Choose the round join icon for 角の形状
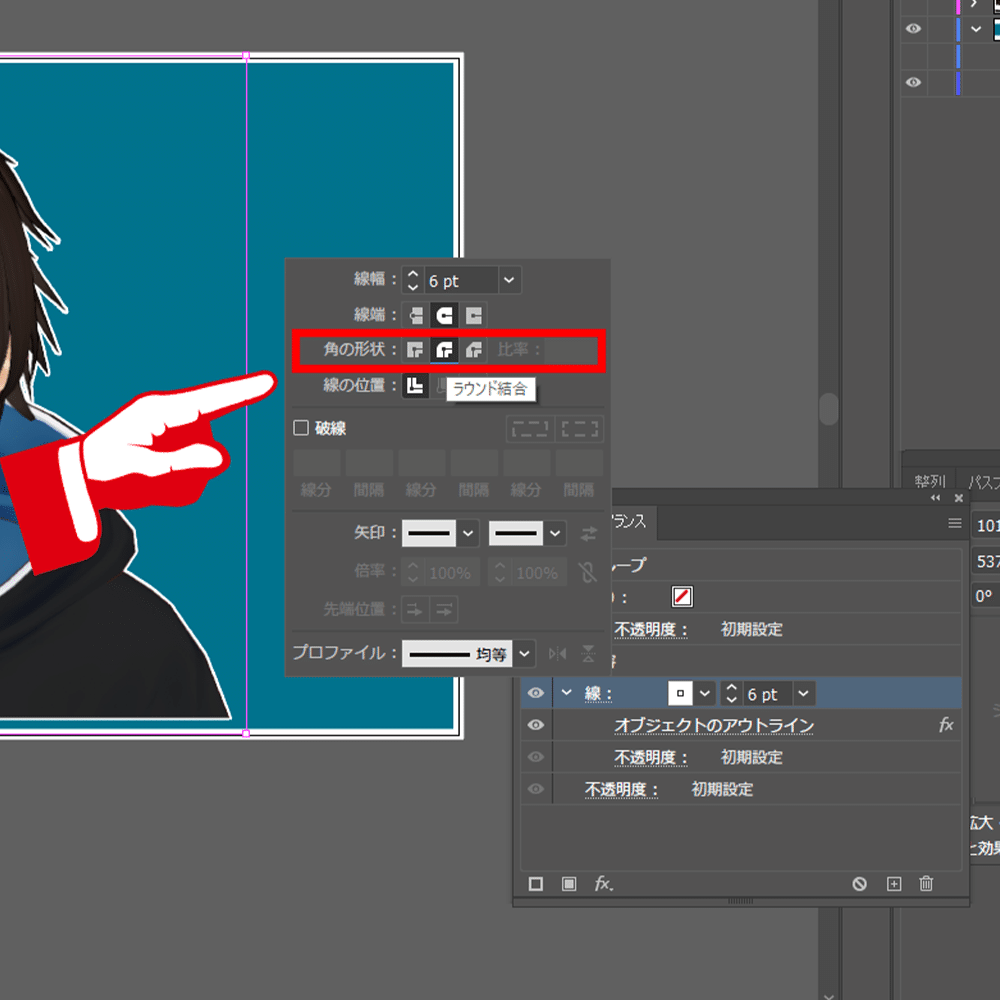The image size is (1000, 1000). pos(445,350)
